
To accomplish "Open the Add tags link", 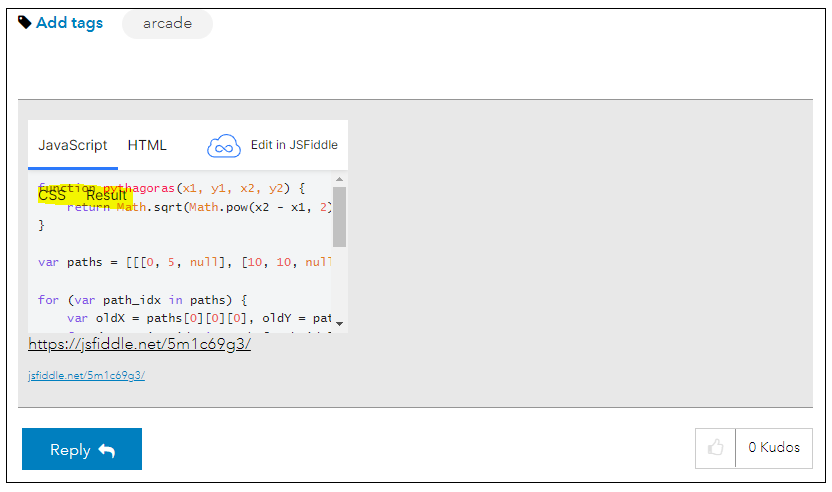I will click(x=69, y=23).
